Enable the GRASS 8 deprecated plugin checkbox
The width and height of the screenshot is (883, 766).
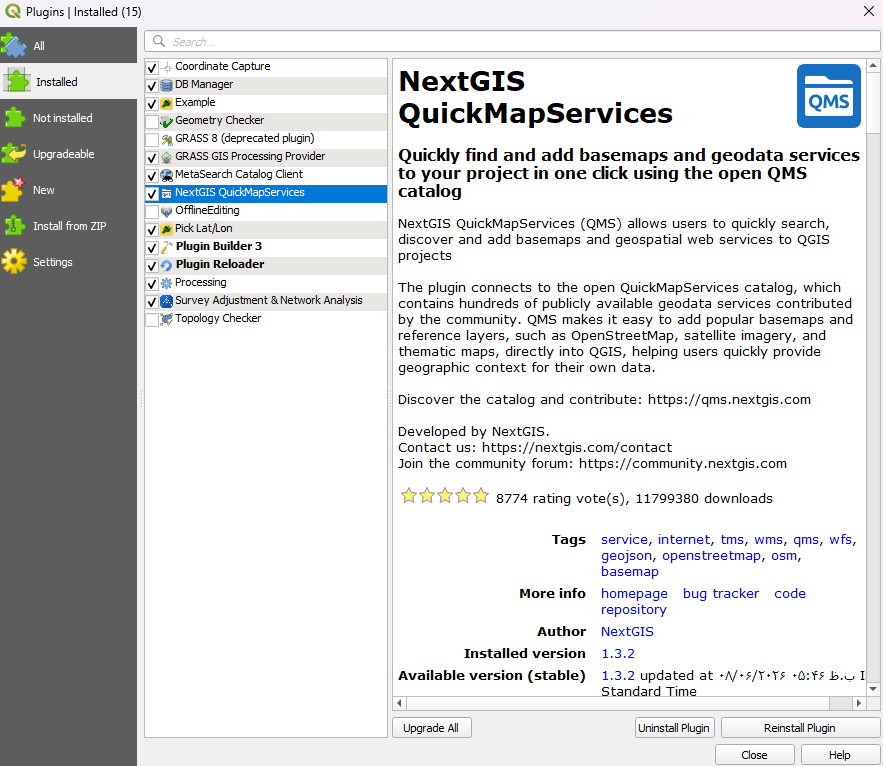(152, 140)
